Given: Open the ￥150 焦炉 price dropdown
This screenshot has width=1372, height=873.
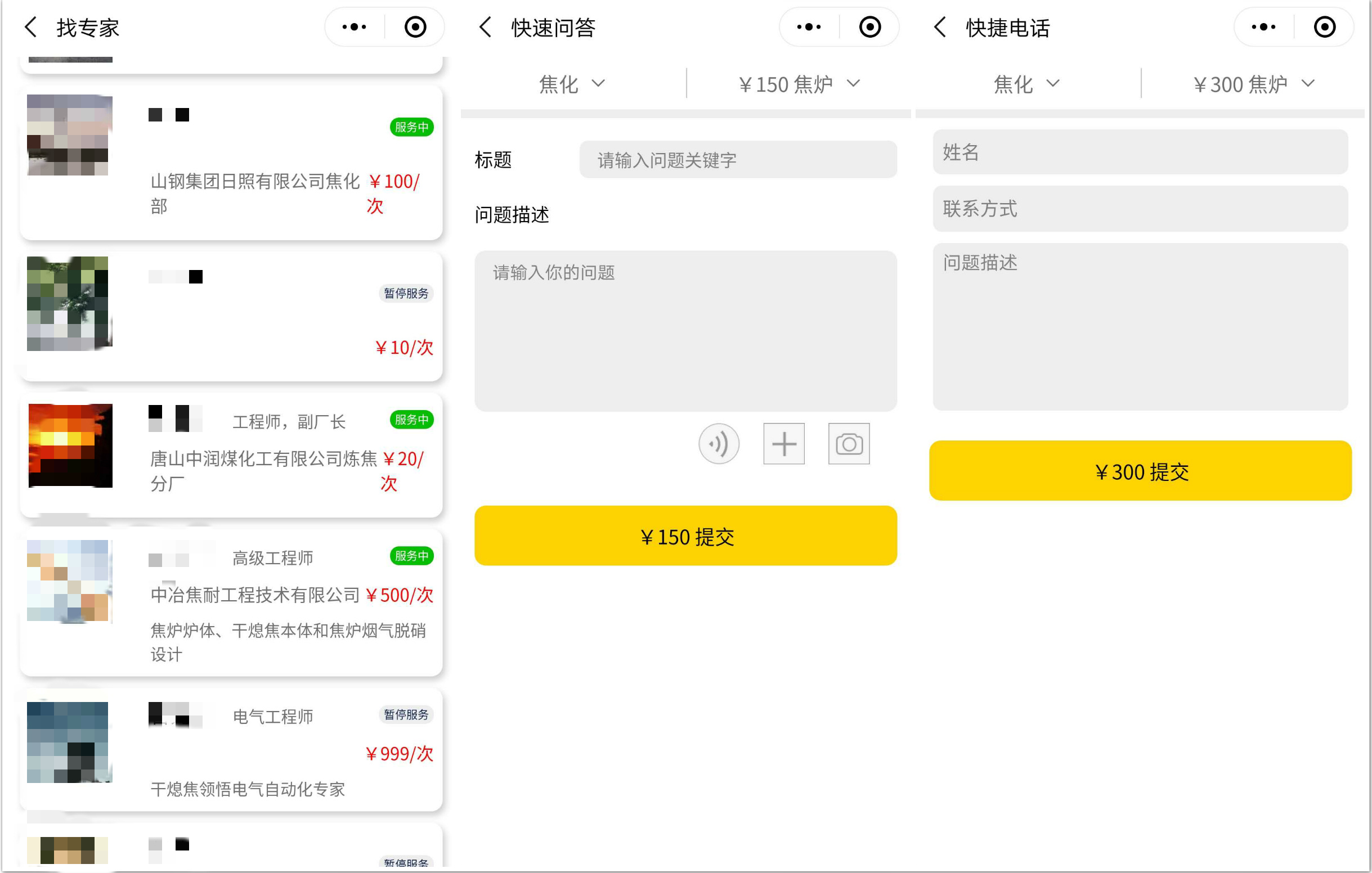Looking at the screenshot, I should 798,84.
